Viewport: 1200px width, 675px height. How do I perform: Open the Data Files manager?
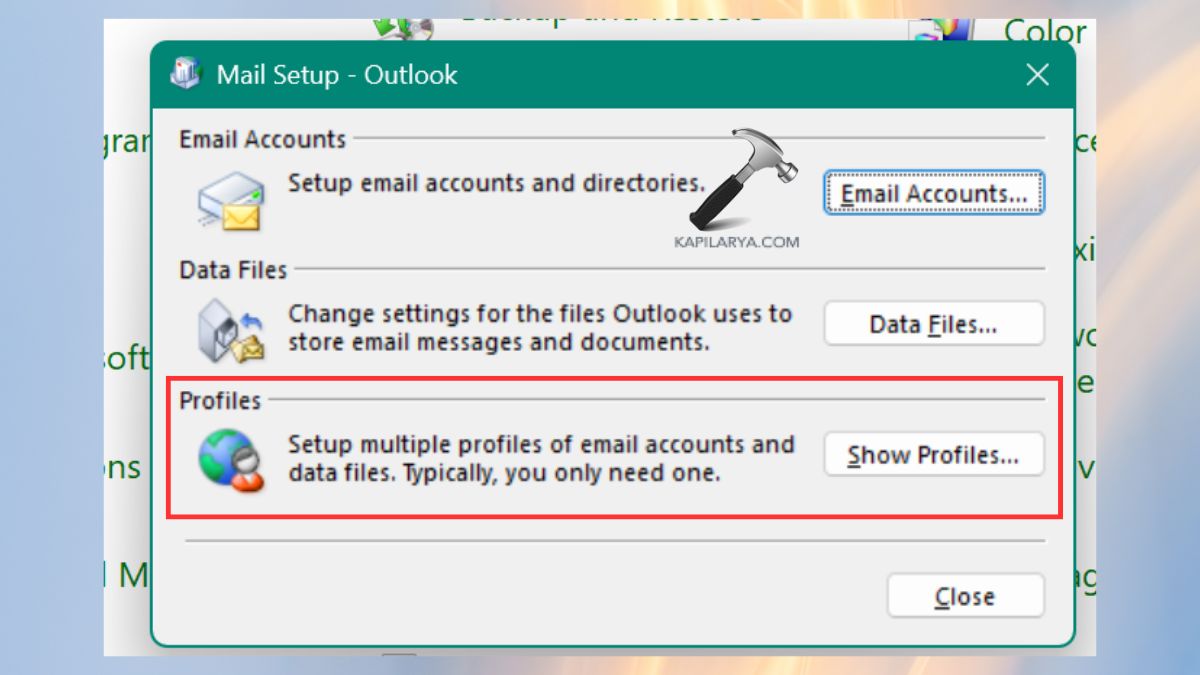click(933, 324)
